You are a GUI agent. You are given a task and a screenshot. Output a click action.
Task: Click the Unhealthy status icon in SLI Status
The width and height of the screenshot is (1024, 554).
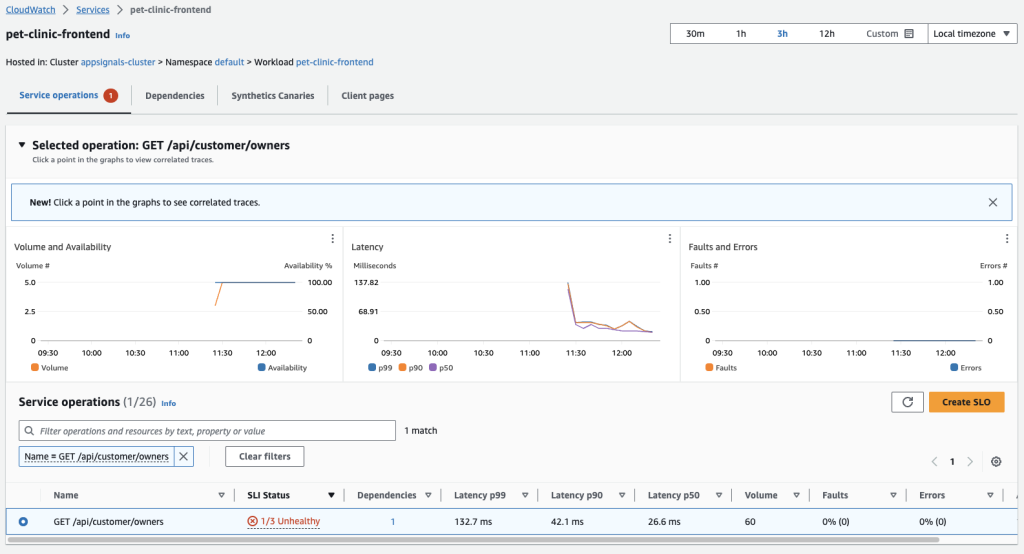[252, 521]
